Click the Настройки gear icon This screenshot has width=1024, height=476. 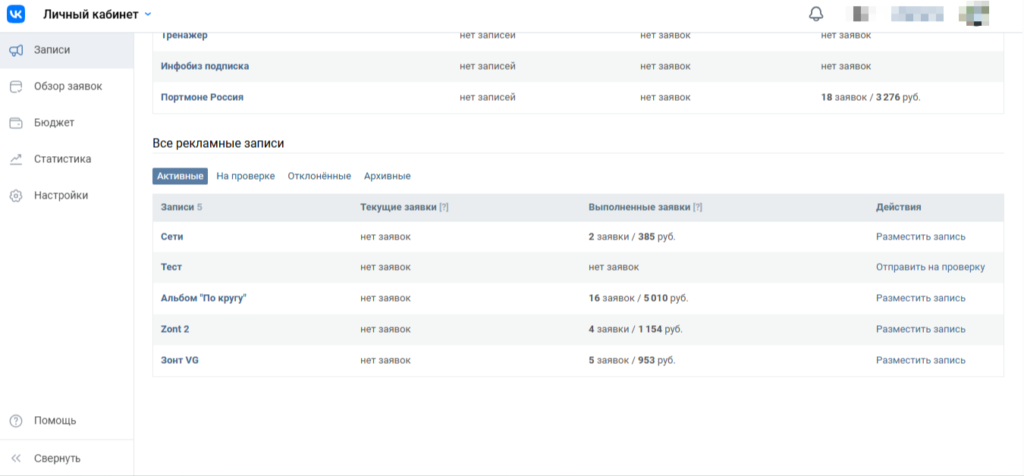coord(16,196)
